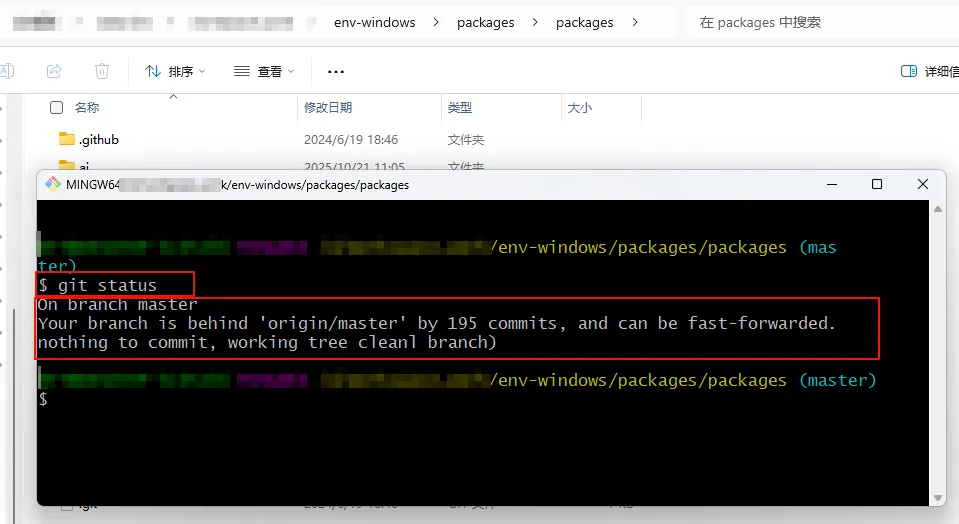Click the 'behind origin/master by 195 commits' line
Viewport: 959px width, 524px height.
point(436,323)
